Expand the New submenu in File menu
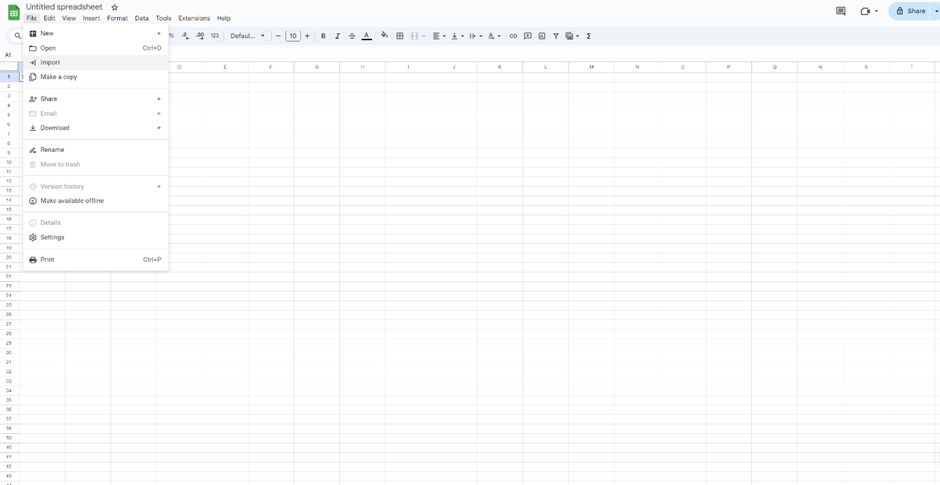The width and height of the screenshot is (940, 485). point(96,34)
